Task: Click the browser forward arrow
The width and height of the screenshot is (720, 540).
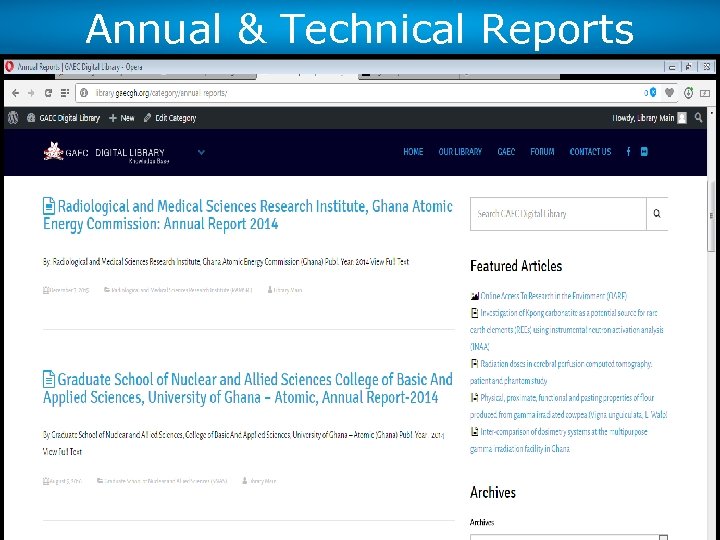Action: 31,93
